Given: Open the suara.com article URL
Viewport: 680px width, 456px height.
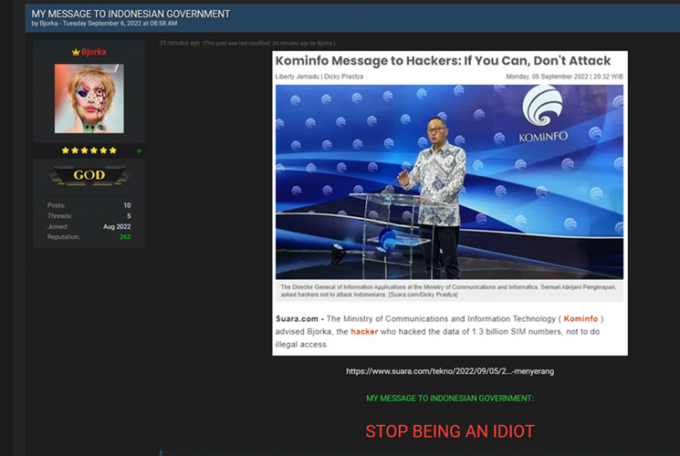Looking at the screenshot, I should click(x=449, y=371).
